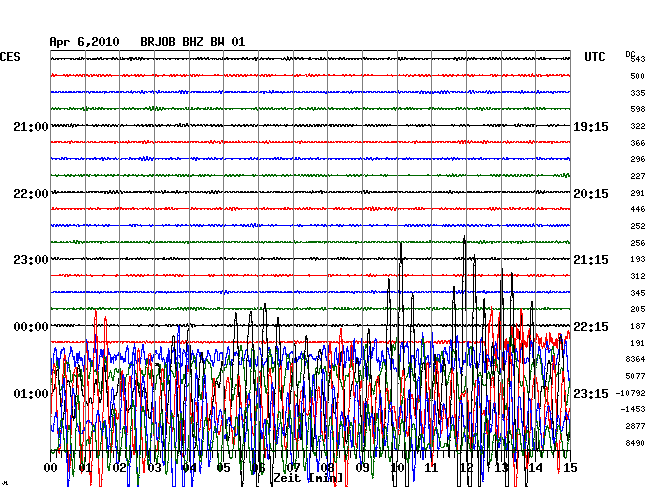650x494 pixels.
Task: Select minute tick label '05' on x-axis
Action: (x=223, y=468)
